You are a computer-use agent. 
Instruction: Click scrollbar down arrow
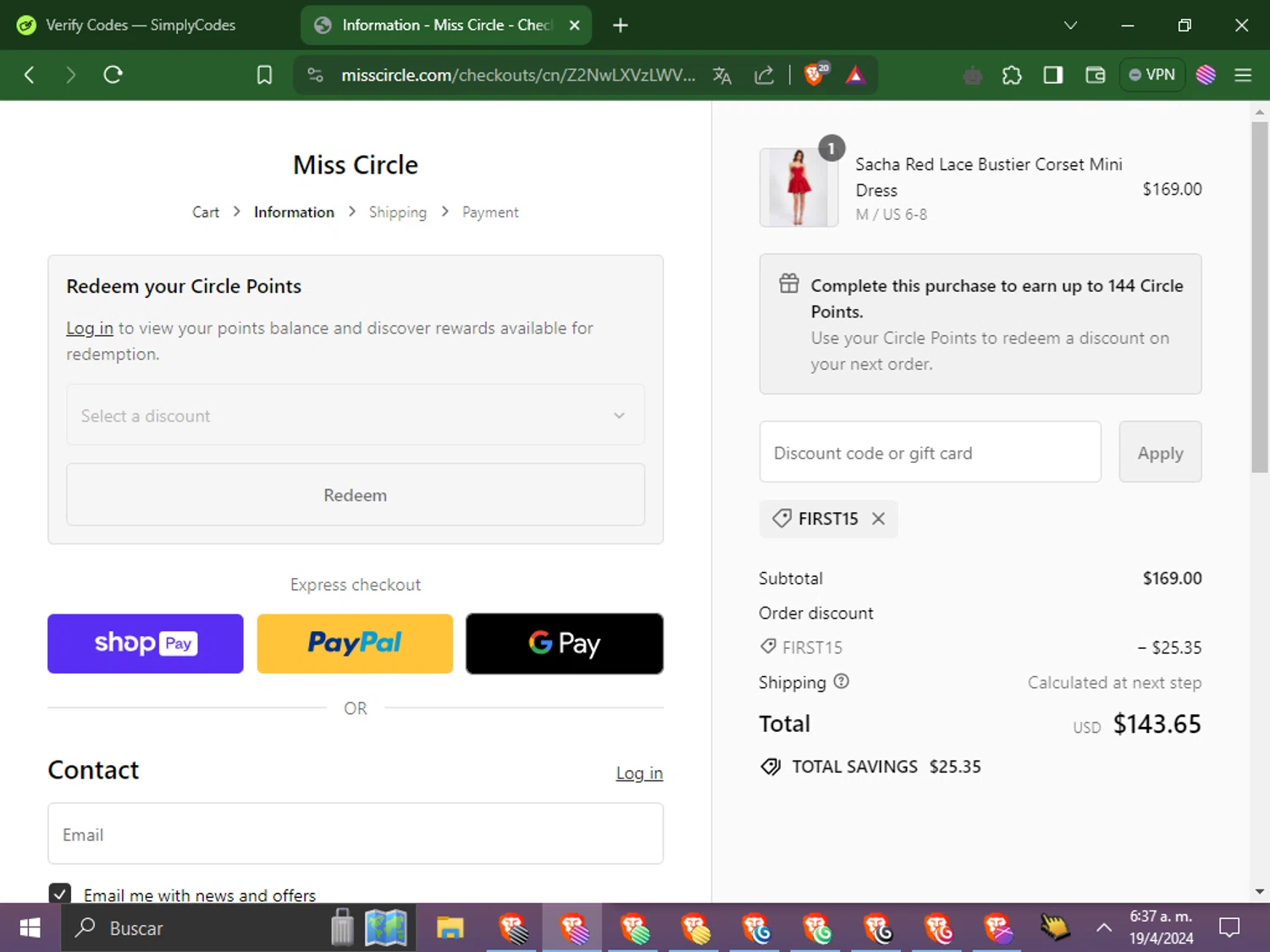(x=1260, y=892)
